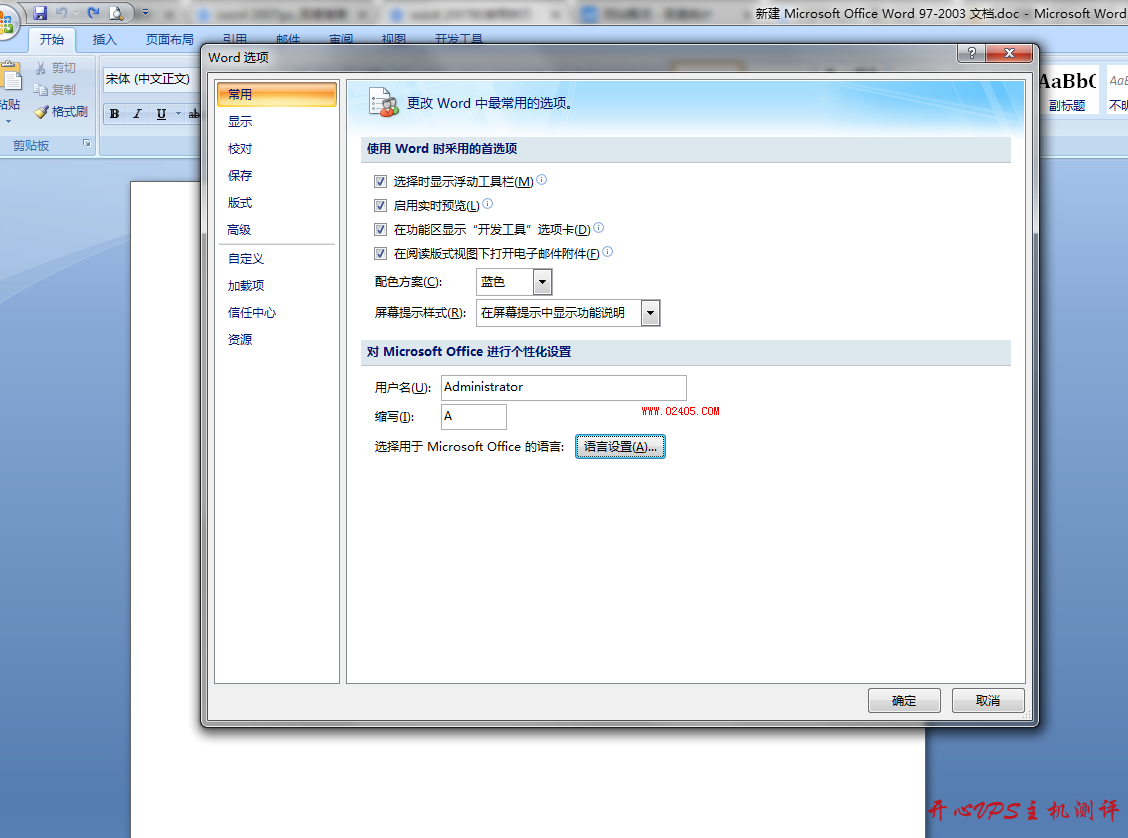
Task: Click the Print Preview icon in quick access toolbar
Action: coord(115,12)
